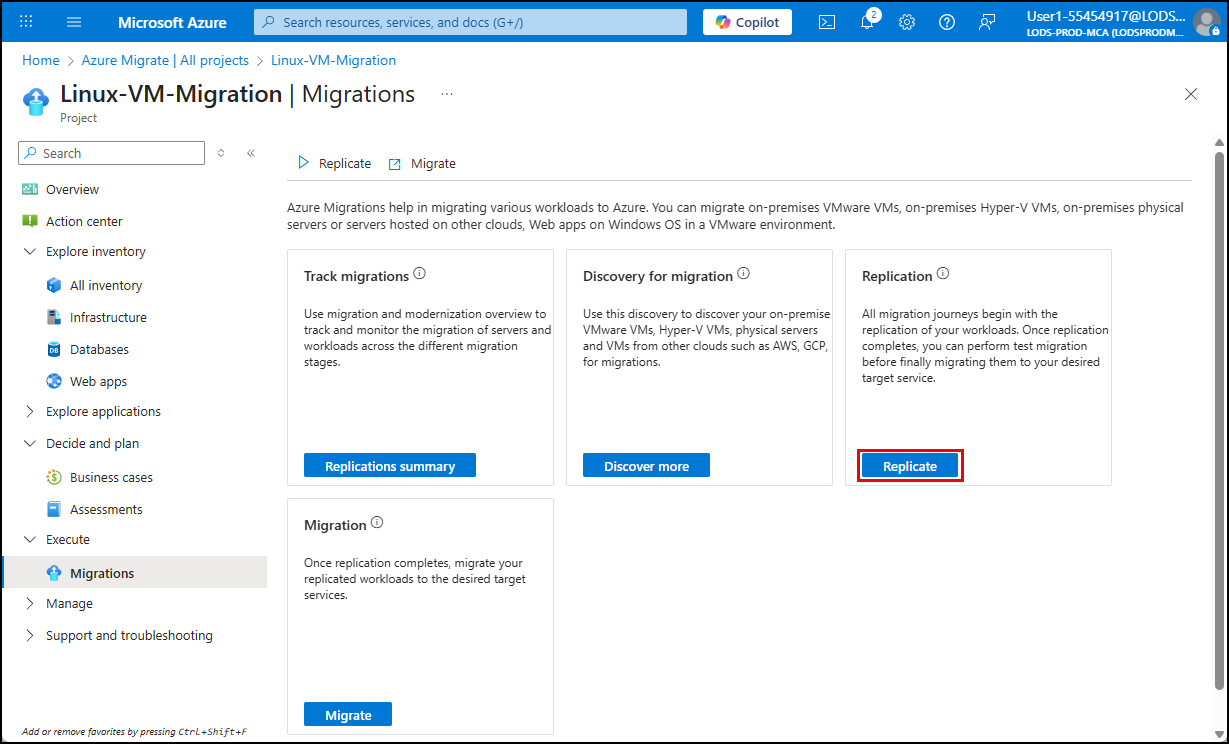Image resolution: width=1229 pixels, height=744 pixels.
Task: Expand Support and troubleshooting section
Action: pyautogui.click(x=29, y=635)
